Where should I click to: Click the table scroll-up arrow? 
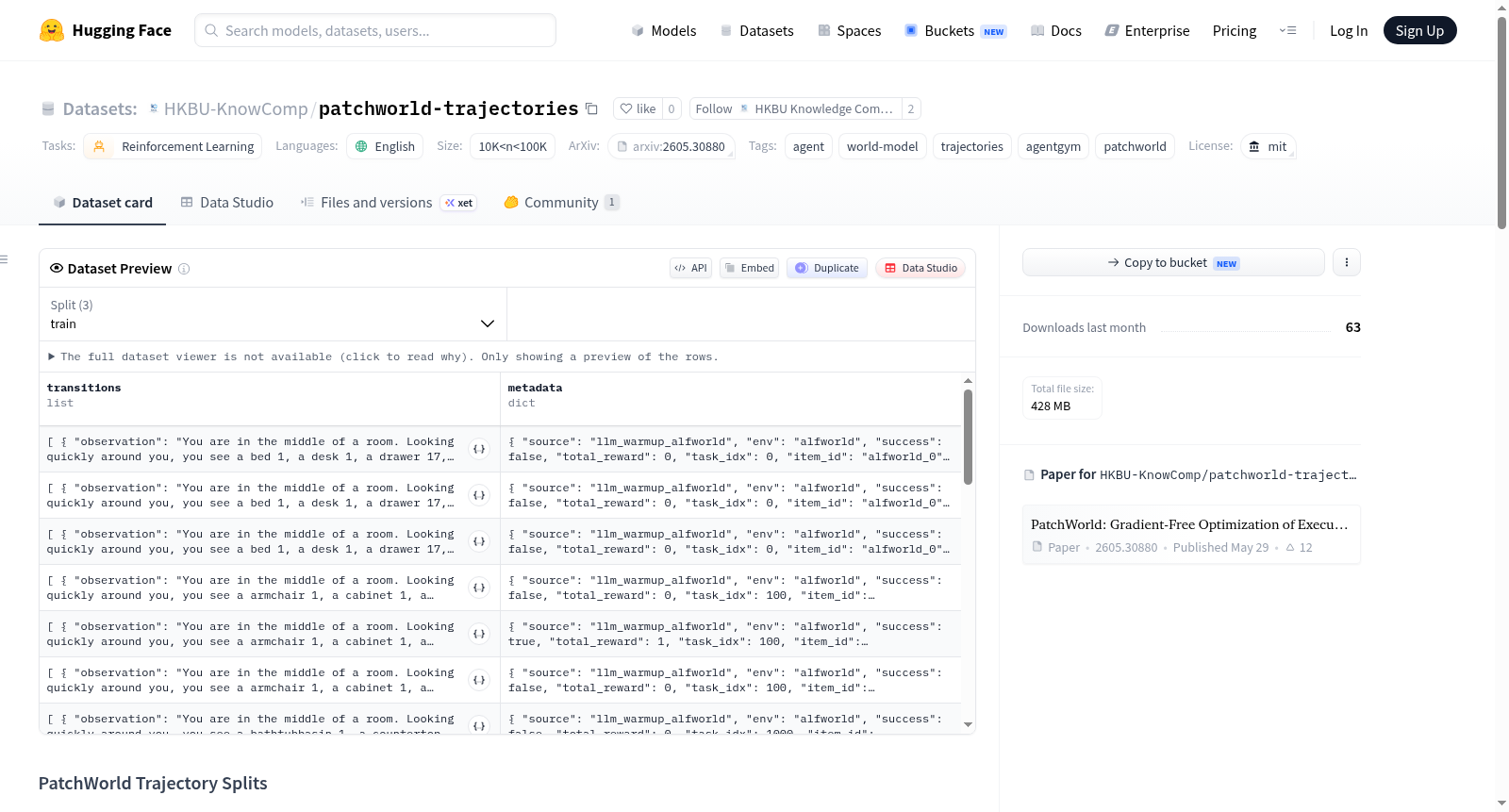(x=968, y=381)
